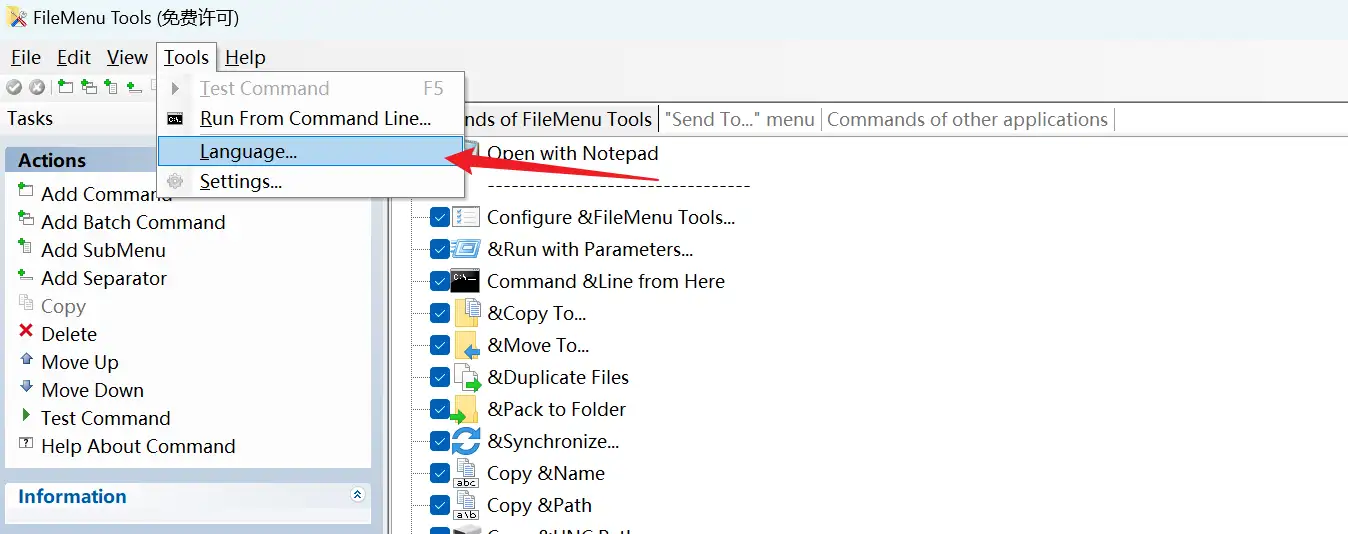The image size is (1348, 534).
Task: Toggle &Duplicate Files checkbox
Action: coord(440,377)
